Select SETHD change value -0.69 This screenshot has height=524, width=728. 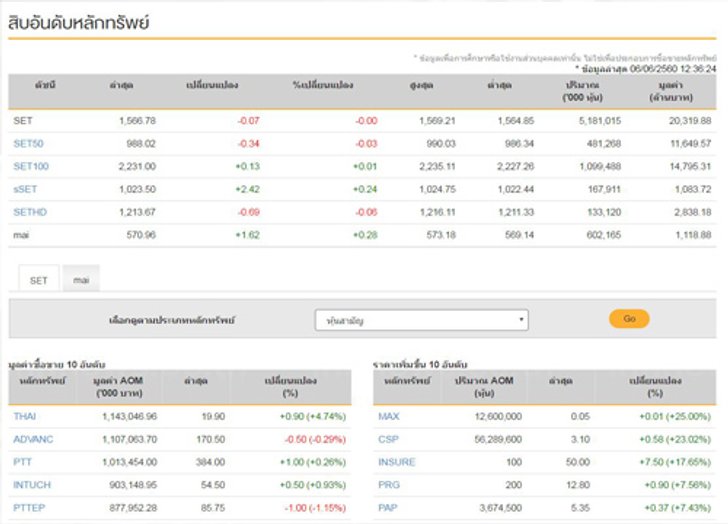248,212
